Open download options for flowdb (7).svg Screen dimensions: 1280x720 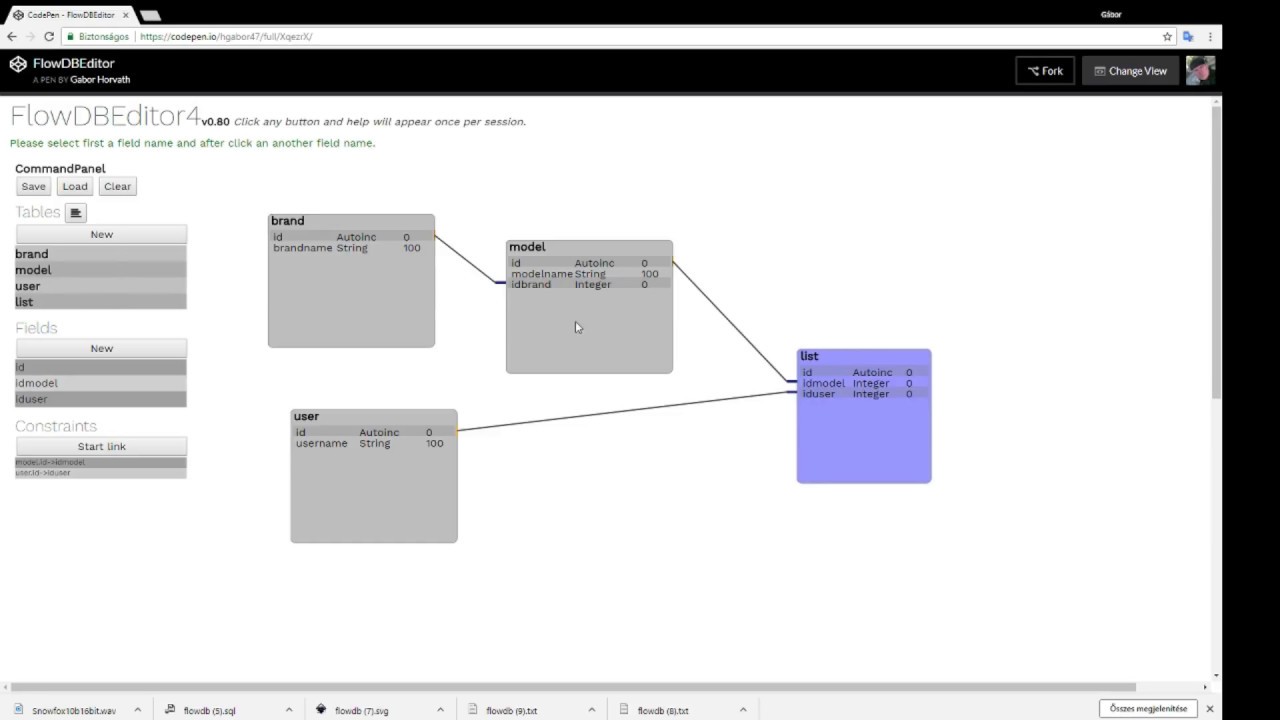click(x=440, y=710)
